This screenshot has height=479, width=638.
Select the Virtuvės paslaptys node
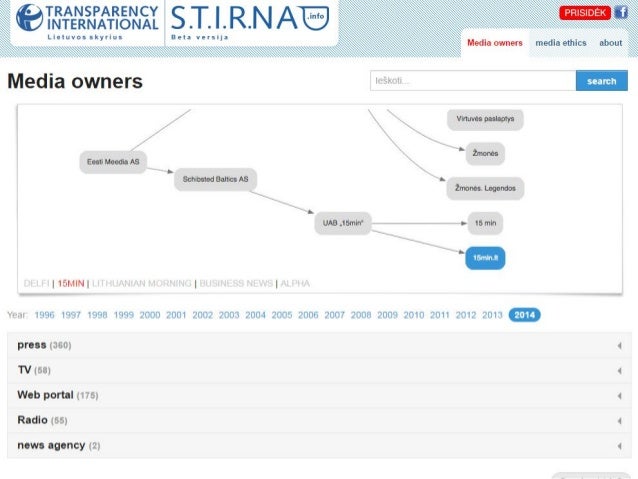click(485, 119)
